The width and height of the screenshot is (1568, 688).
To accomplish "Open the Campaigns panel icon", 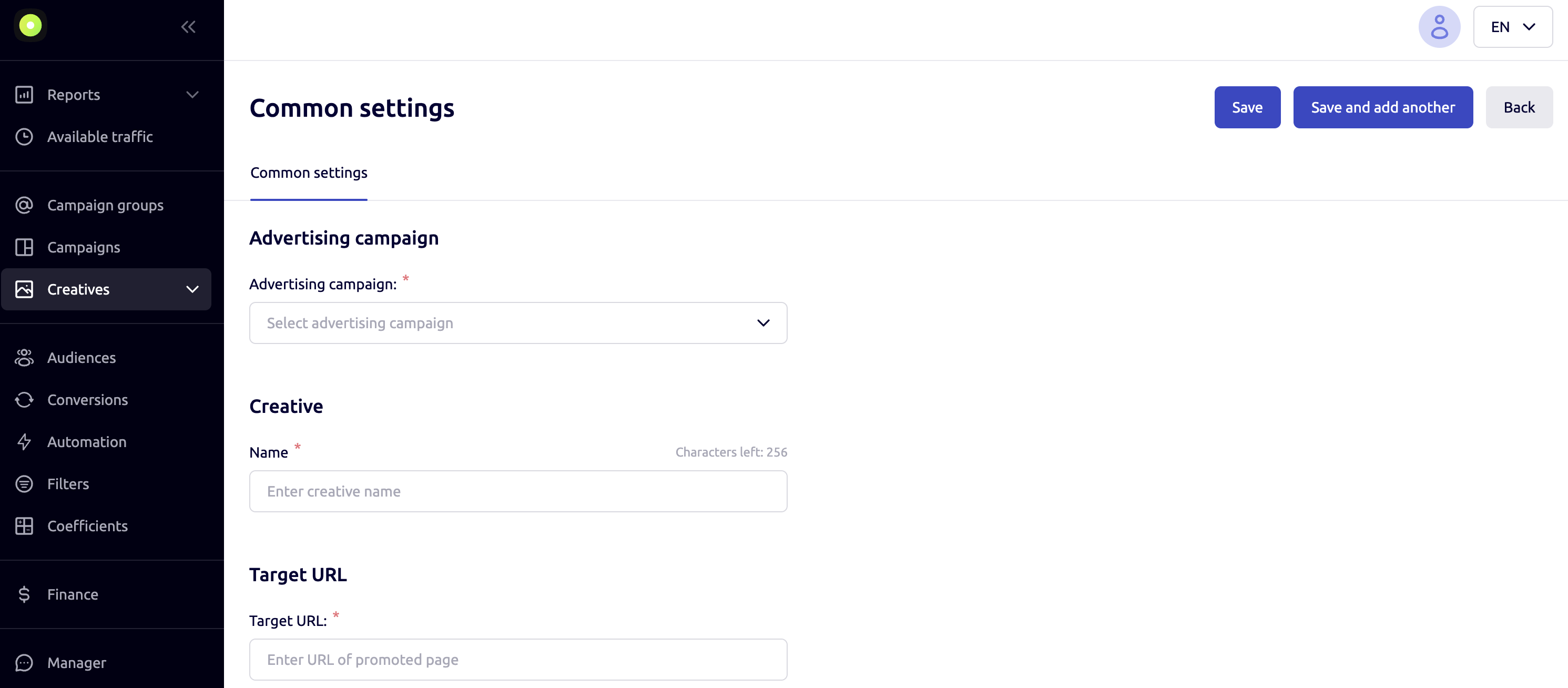I will pyautogui.click(x=24, y=247).
